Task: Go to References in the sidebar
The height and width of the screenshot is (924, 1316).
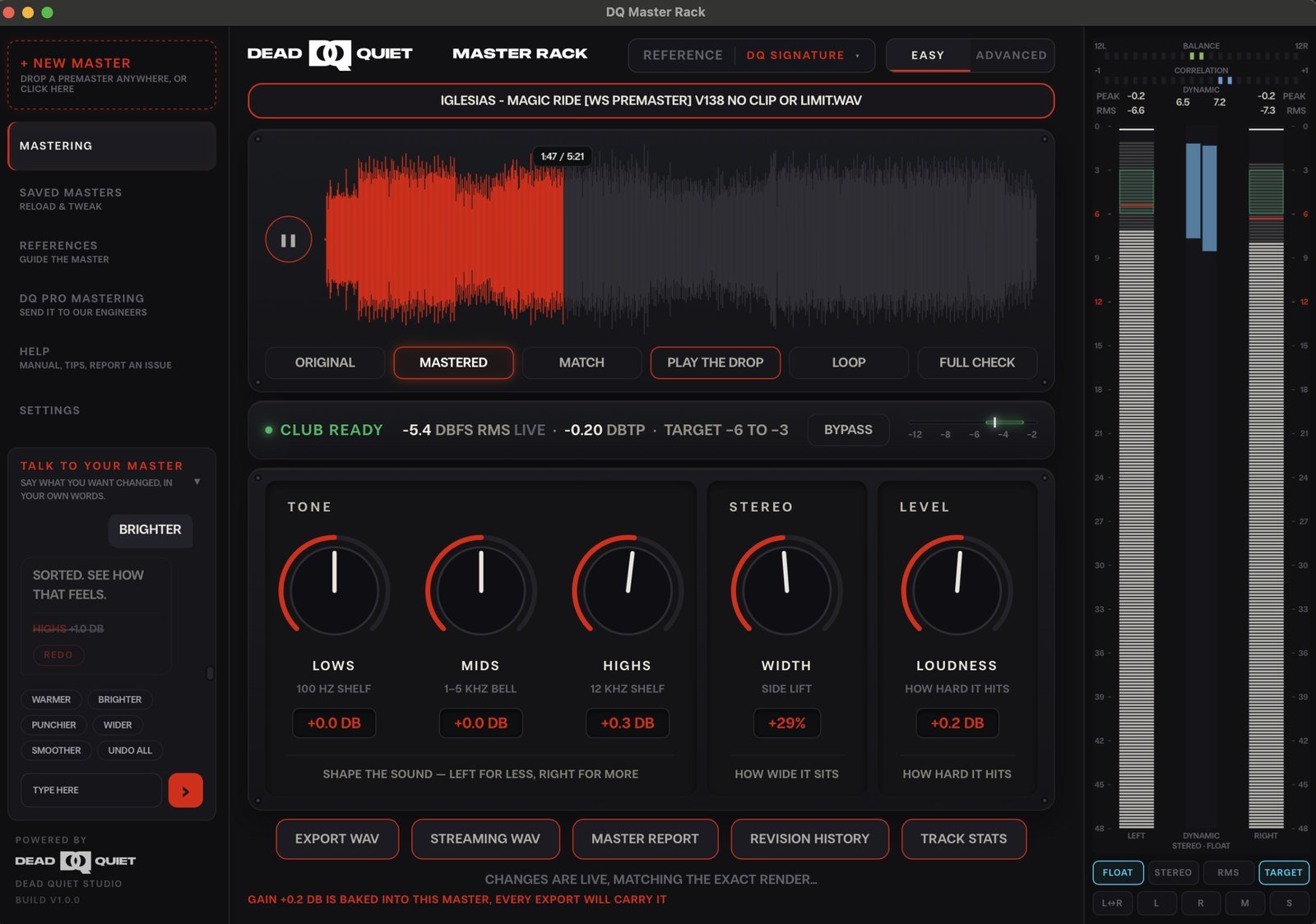Action: [x=112, y=252]
